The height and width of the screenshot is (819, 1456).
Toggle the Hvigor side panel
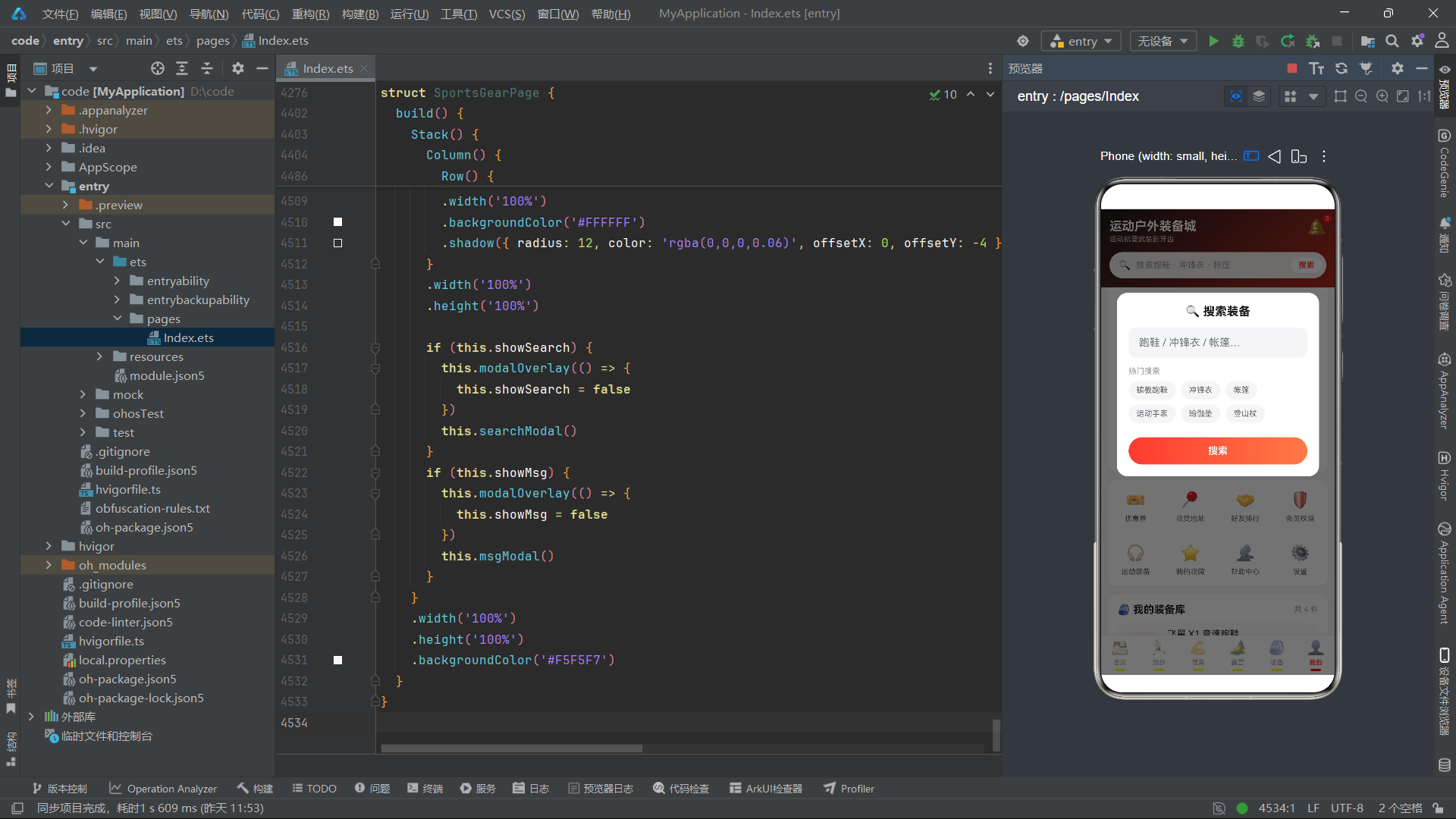click(x=1445, y=475)
